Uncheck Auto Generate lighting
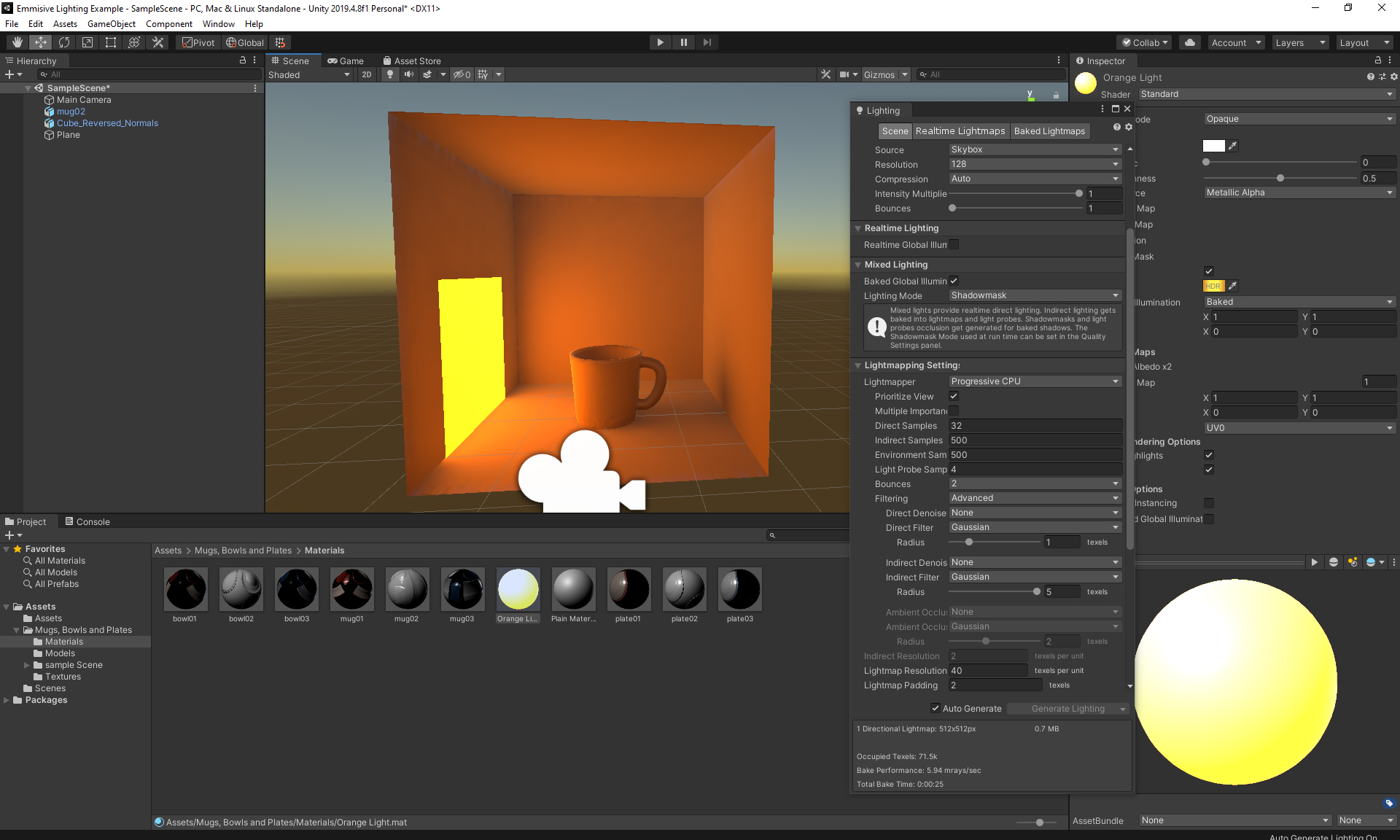The width and height of the screenshot is (1400, 840). pyautogui.click(x=935, y=708)
